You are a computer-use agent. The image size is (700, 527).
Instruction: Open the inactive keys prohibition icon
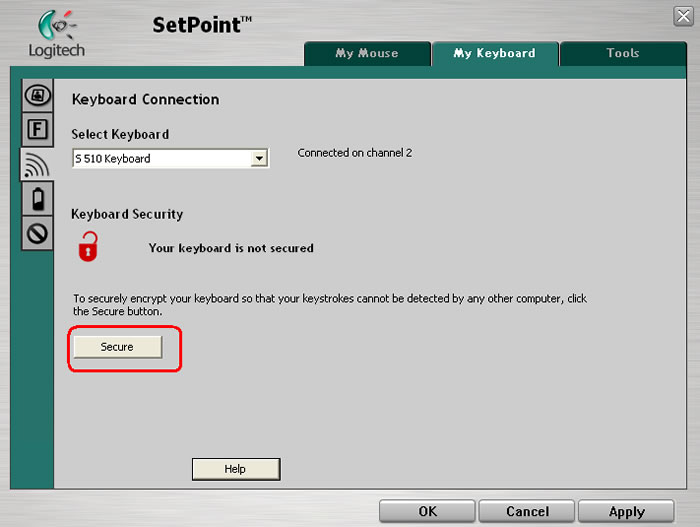(38, 234)
